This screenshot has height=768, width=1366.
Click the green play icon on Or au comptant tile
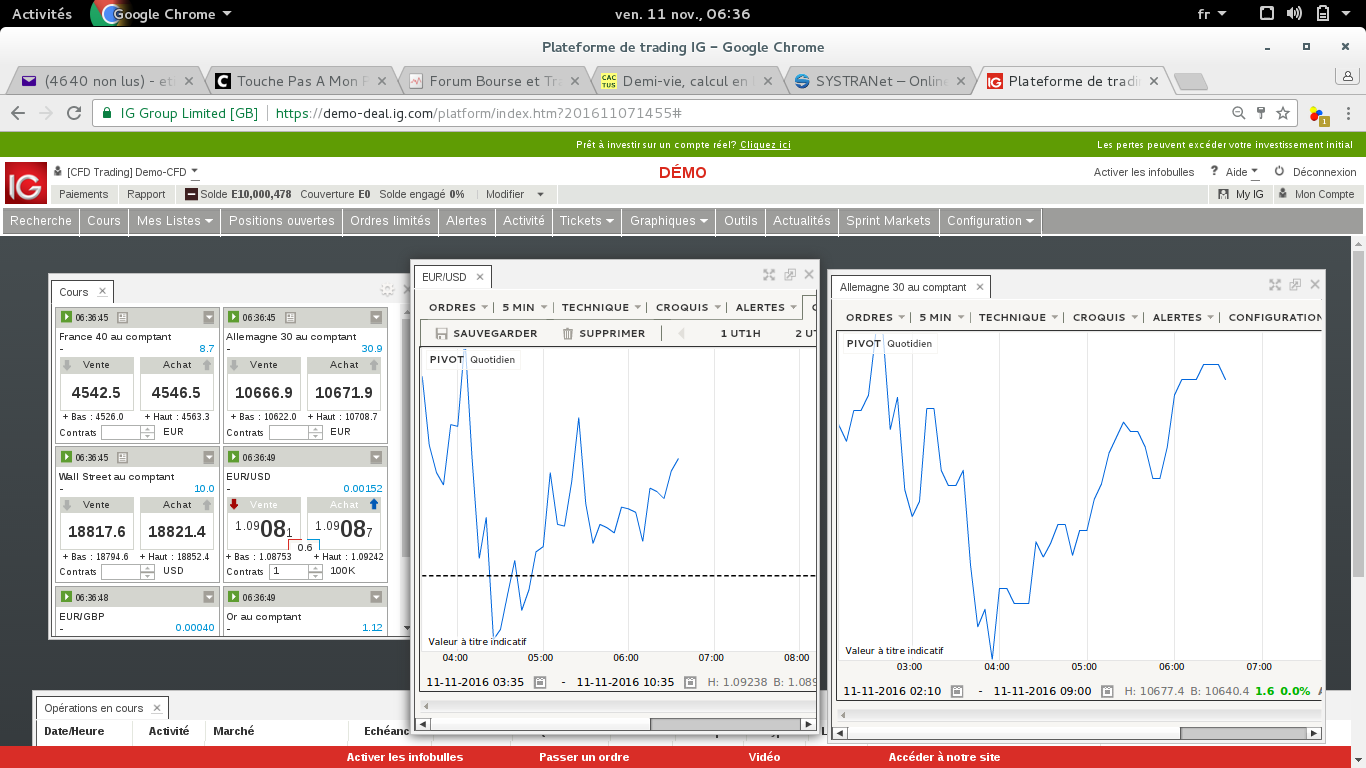pos(233,597)
